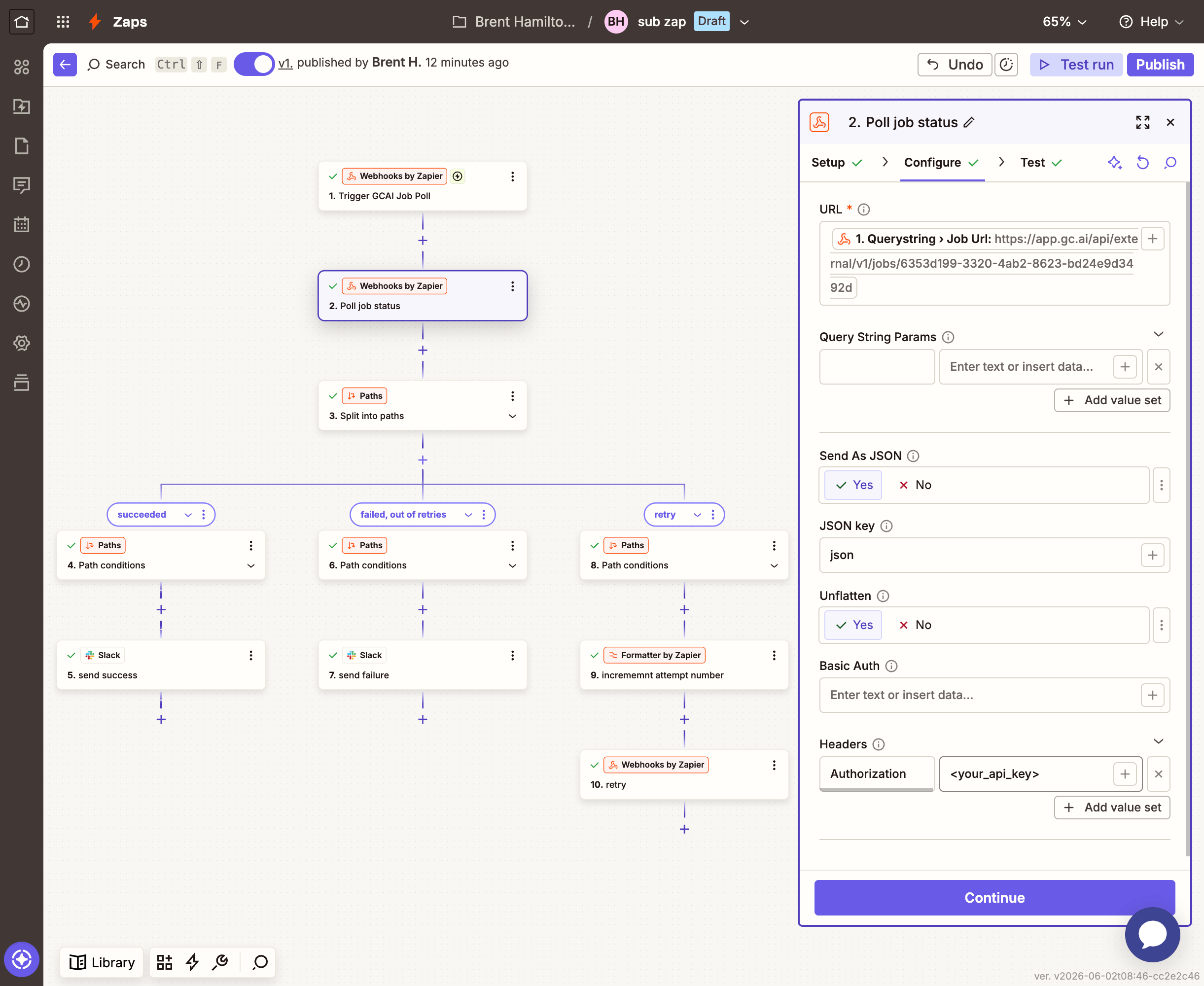
Task: Open the Zapier home icon
Action: tap(22, 22)
